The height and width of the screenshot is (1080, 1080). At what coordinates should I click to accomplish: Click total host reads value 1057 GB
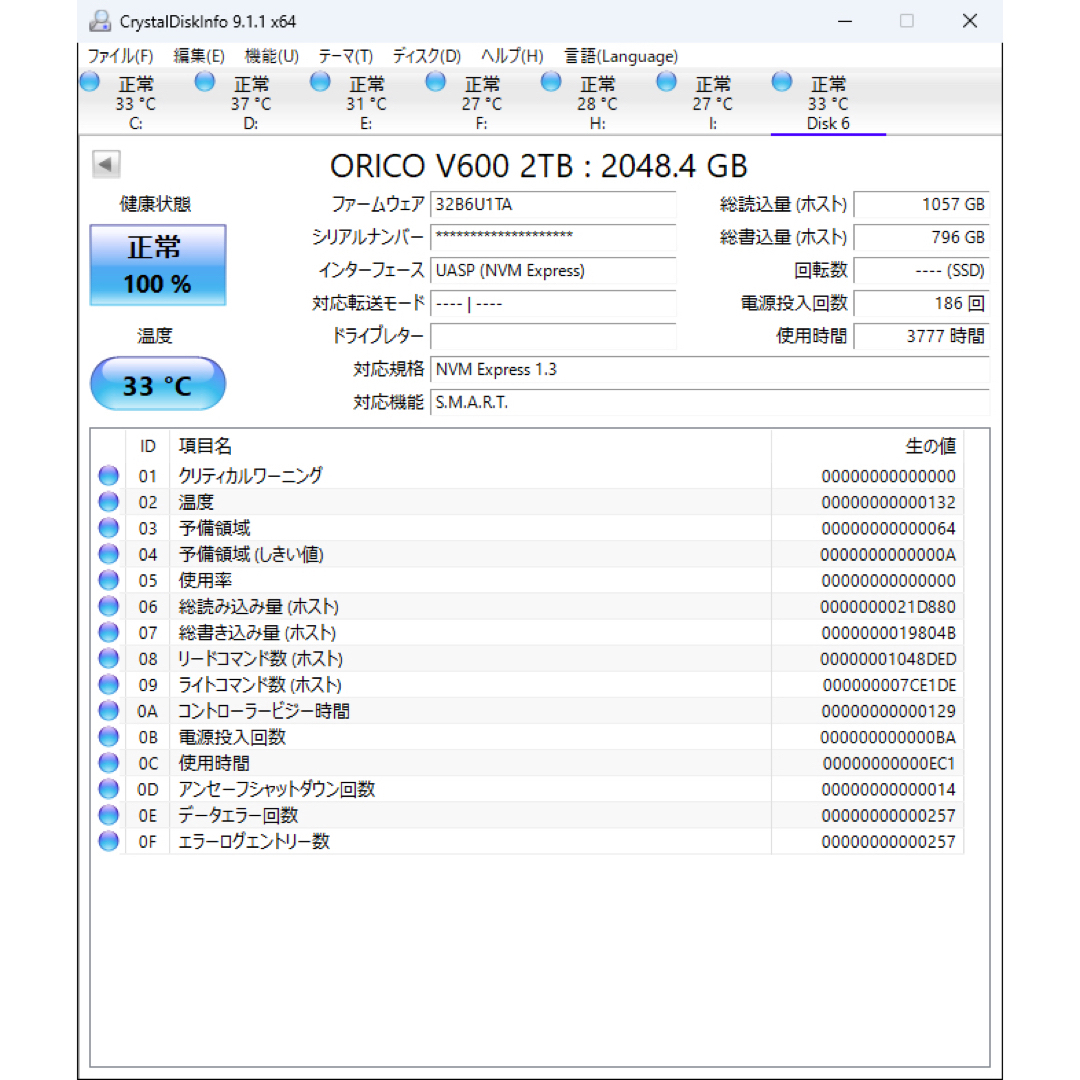click(x=922, y=205)
